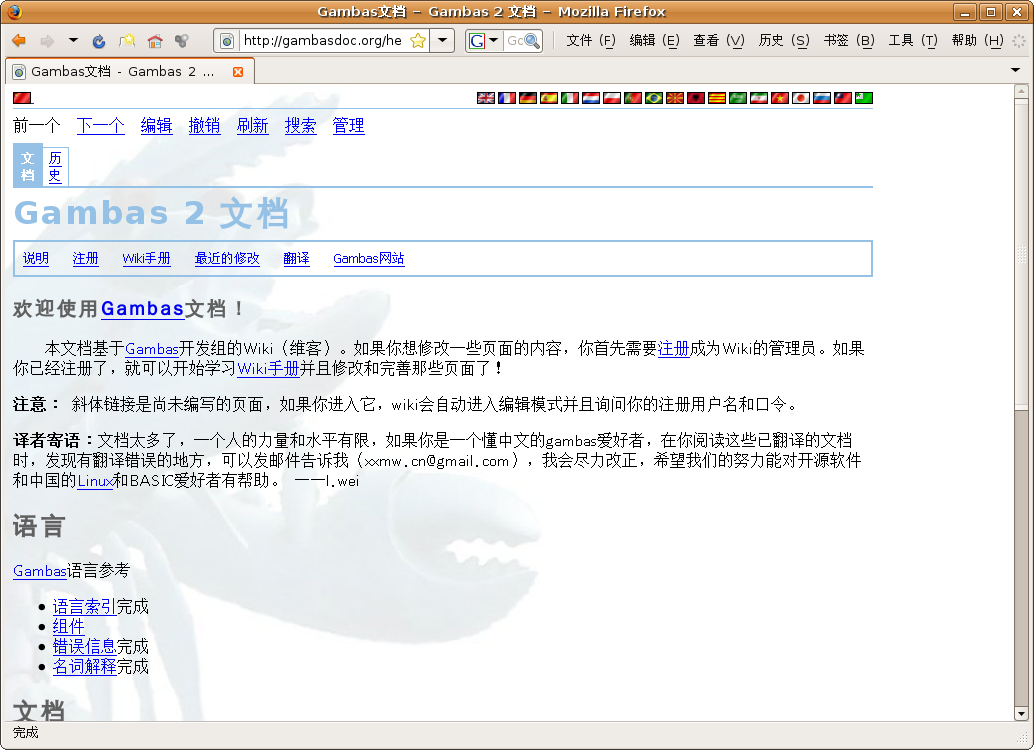Switch language with the Portuguese flag
The height and width of the screenshot is (750, 1034).
coord(632,98)
